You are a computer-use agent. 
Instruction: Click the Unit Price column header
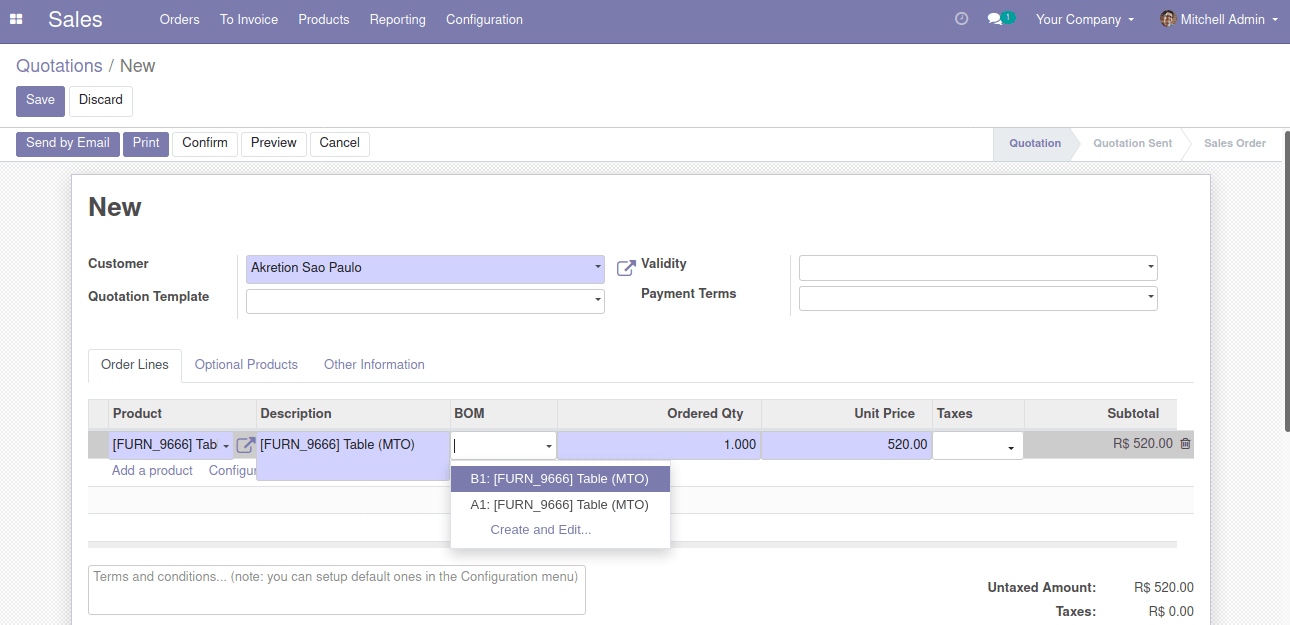(x=847, y=414)
